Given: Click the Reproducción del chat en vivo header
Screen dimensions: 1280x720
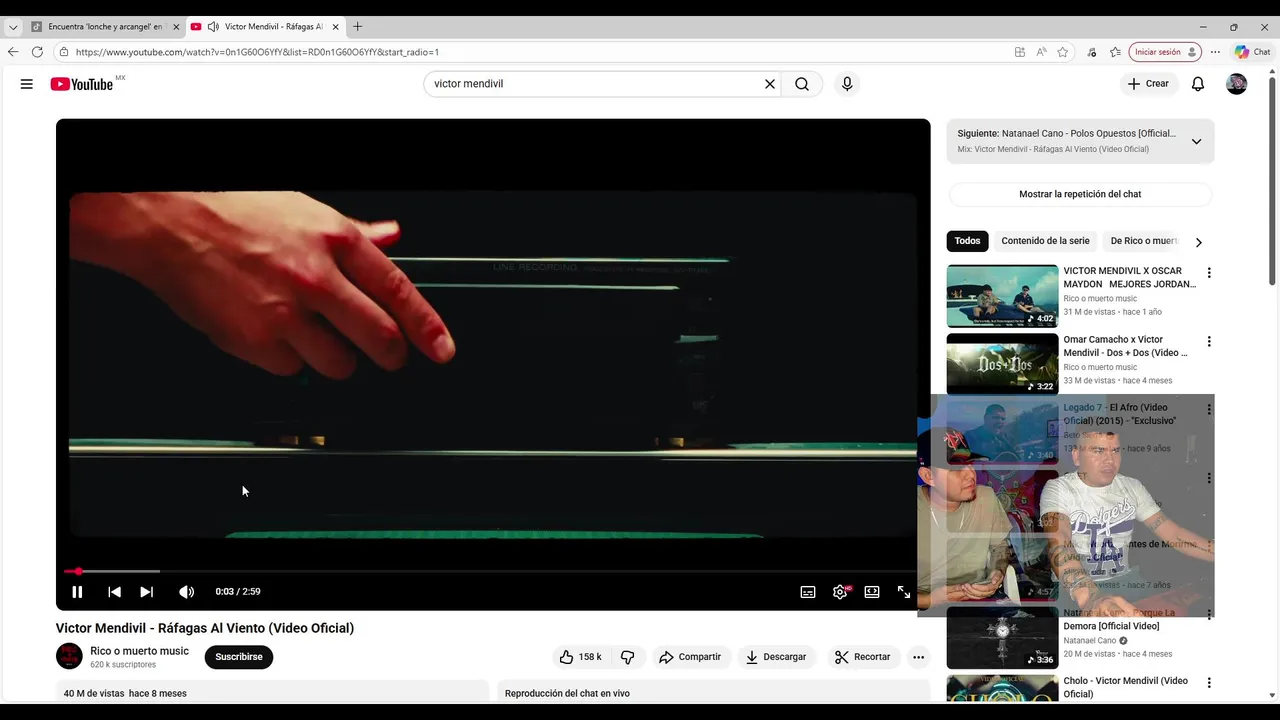Looking at the screenshot, I should click(x=567, y=693).
